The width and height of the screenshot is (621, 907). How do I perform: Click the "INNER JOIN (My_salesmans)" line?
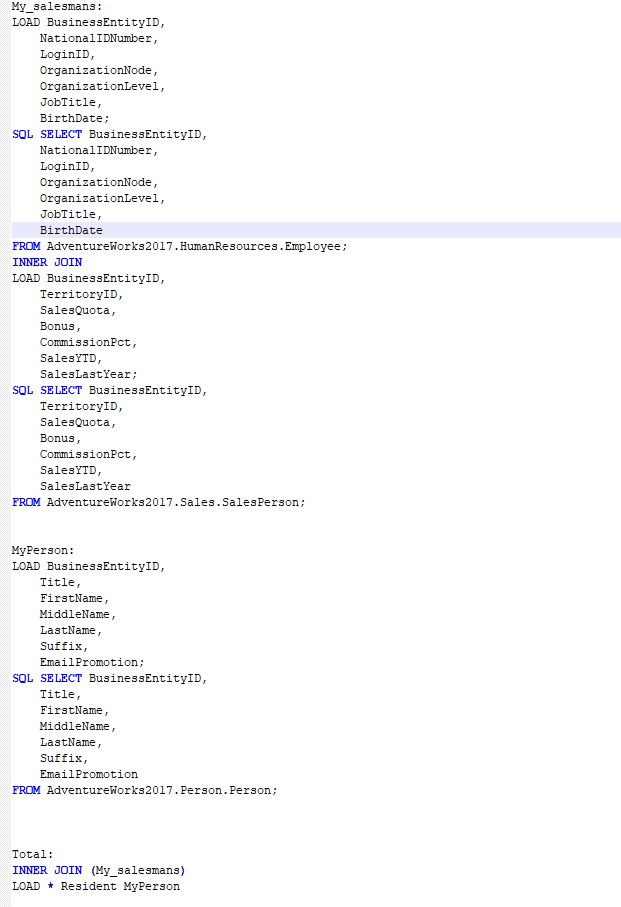click(99, 871)
